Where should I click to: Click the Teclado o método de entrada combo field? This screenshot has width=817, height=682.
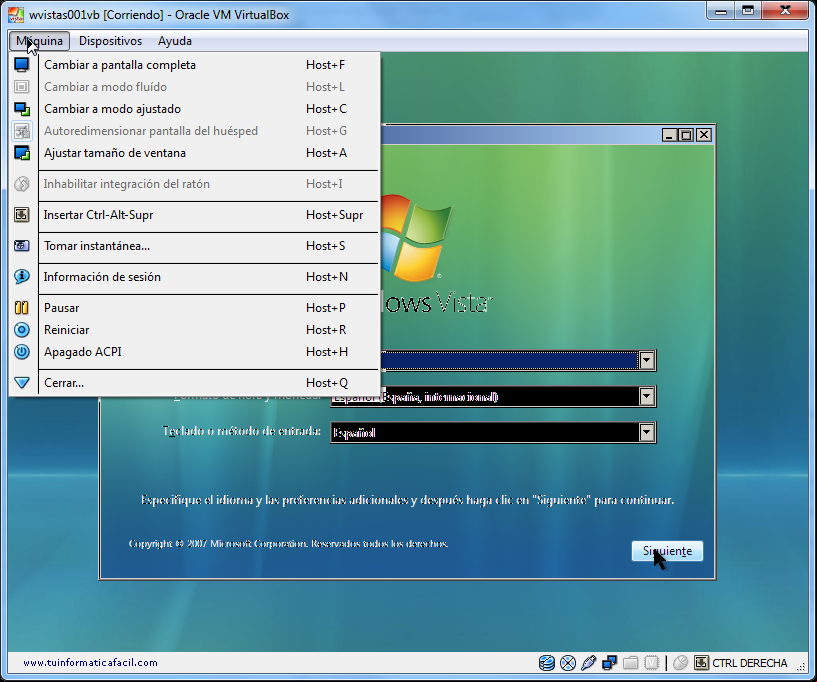(493, 432)
